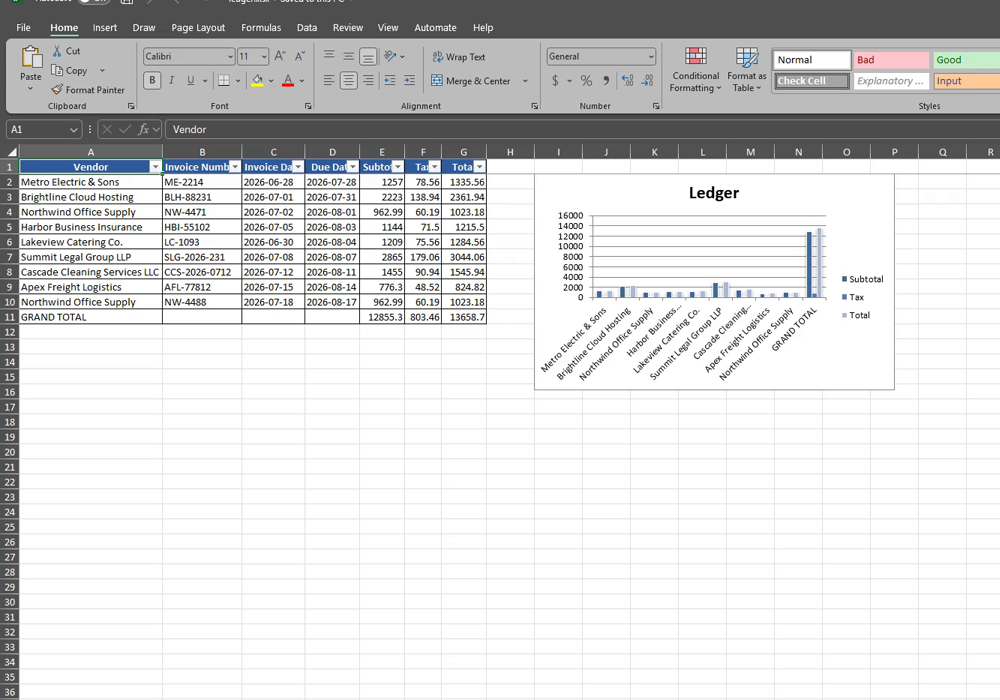The height and width of the screenshot is (700, 1000).
Task: Switch to Page Layout tab
Action: [x=198, y=27]
